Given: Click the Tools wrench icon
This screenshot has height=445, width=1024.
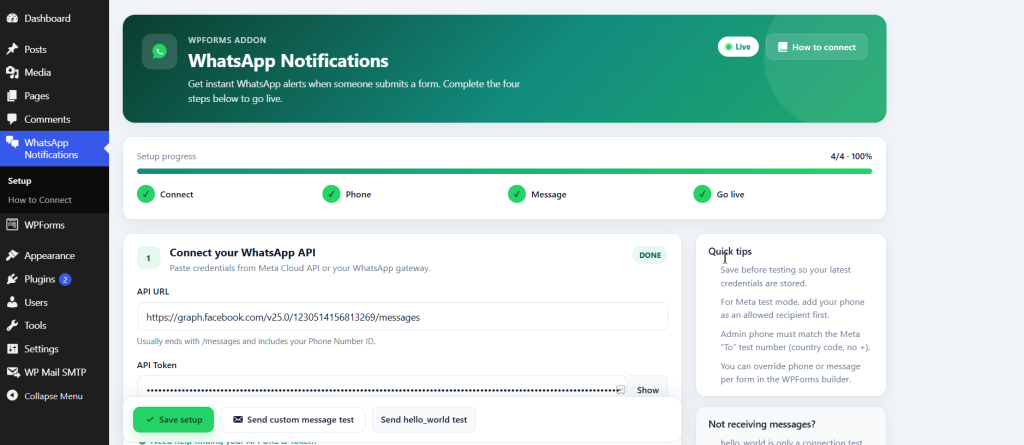Looking at the screenshot, I should [12, 325].
